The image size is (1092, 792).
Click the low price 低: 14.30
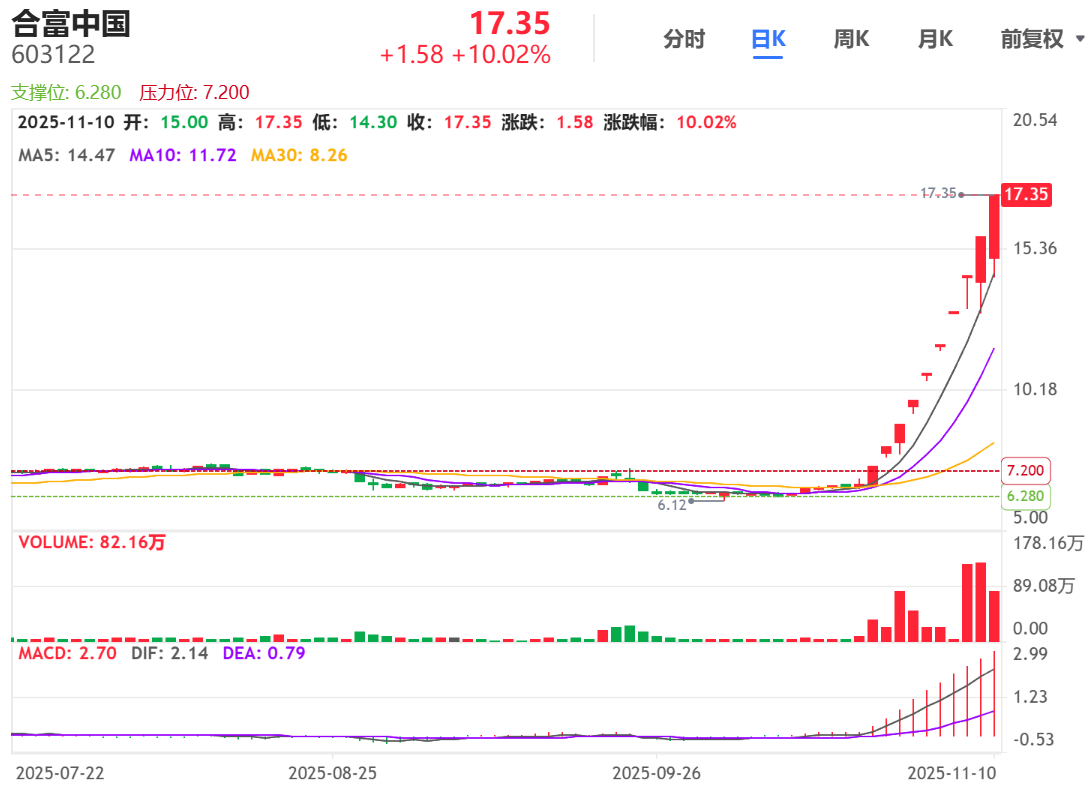[x=354, y=123]
